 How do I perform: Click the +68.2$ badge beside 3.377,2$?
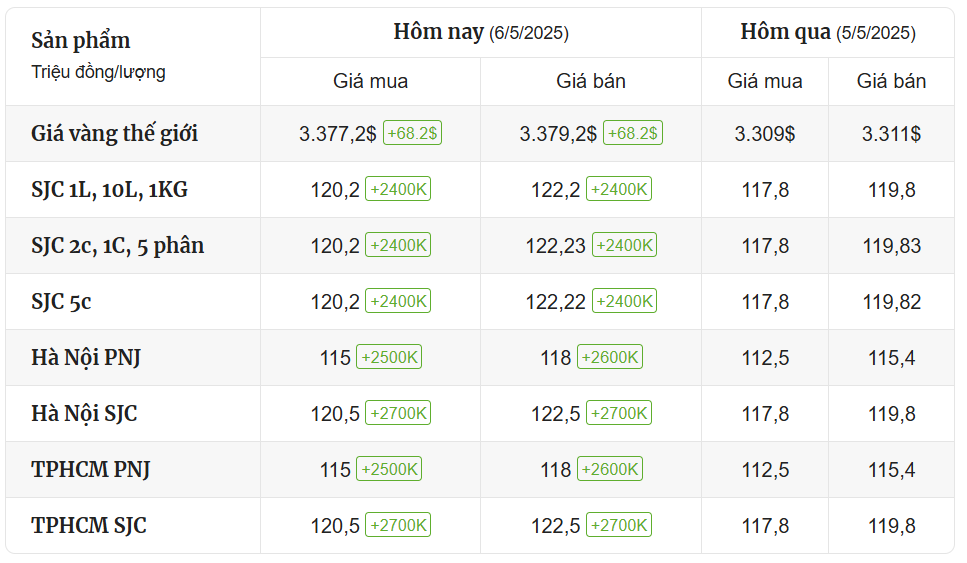click(x=413, y=133)
